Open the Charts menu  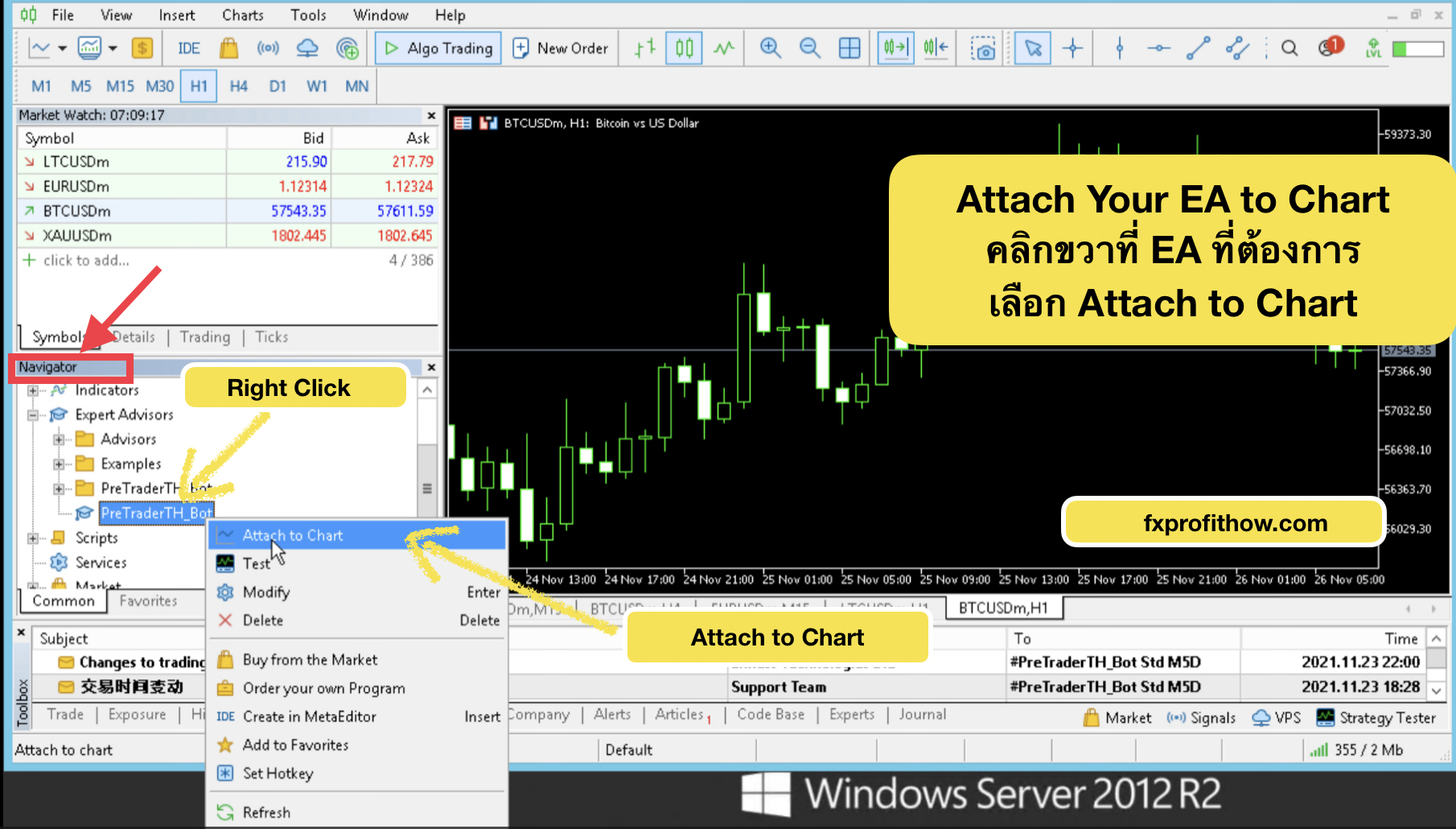tap(243, 15)
